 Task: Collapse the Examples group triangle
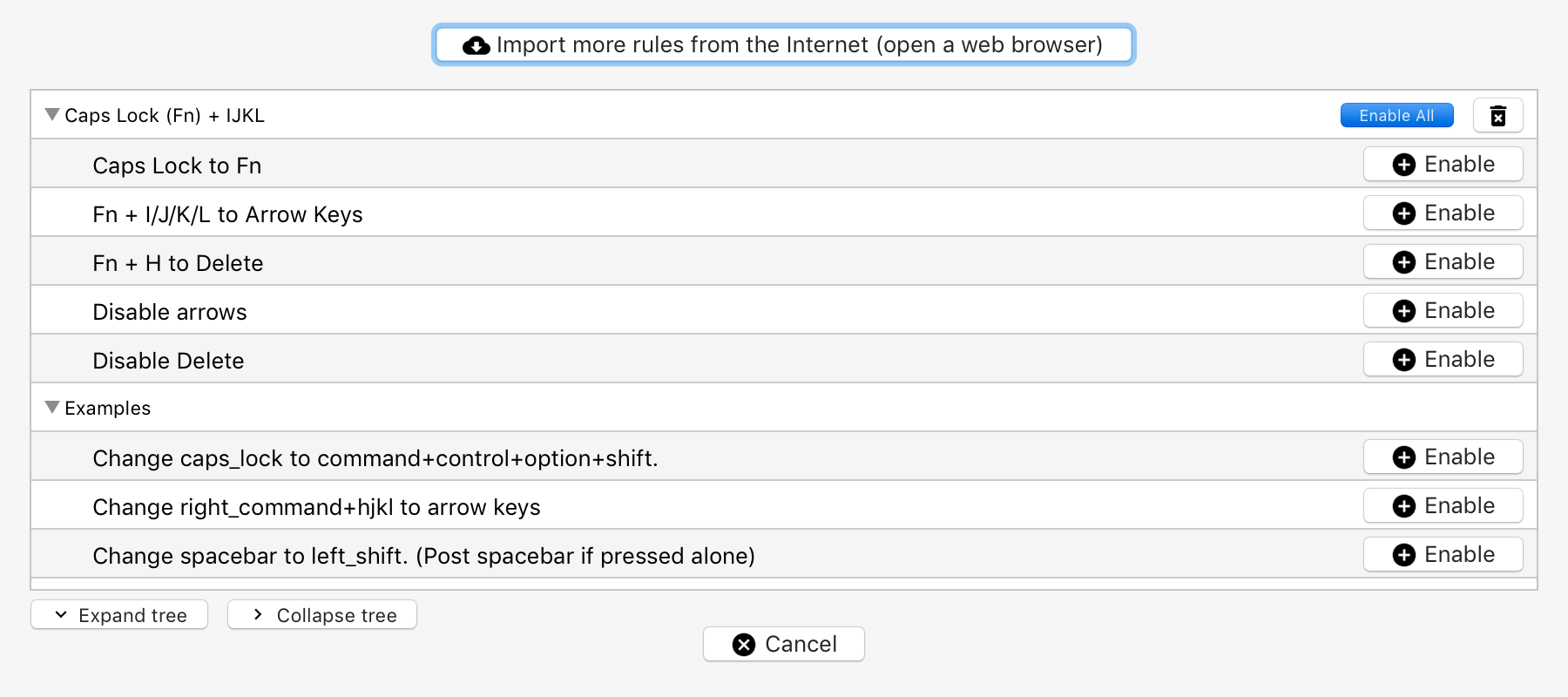click(52, 408)
